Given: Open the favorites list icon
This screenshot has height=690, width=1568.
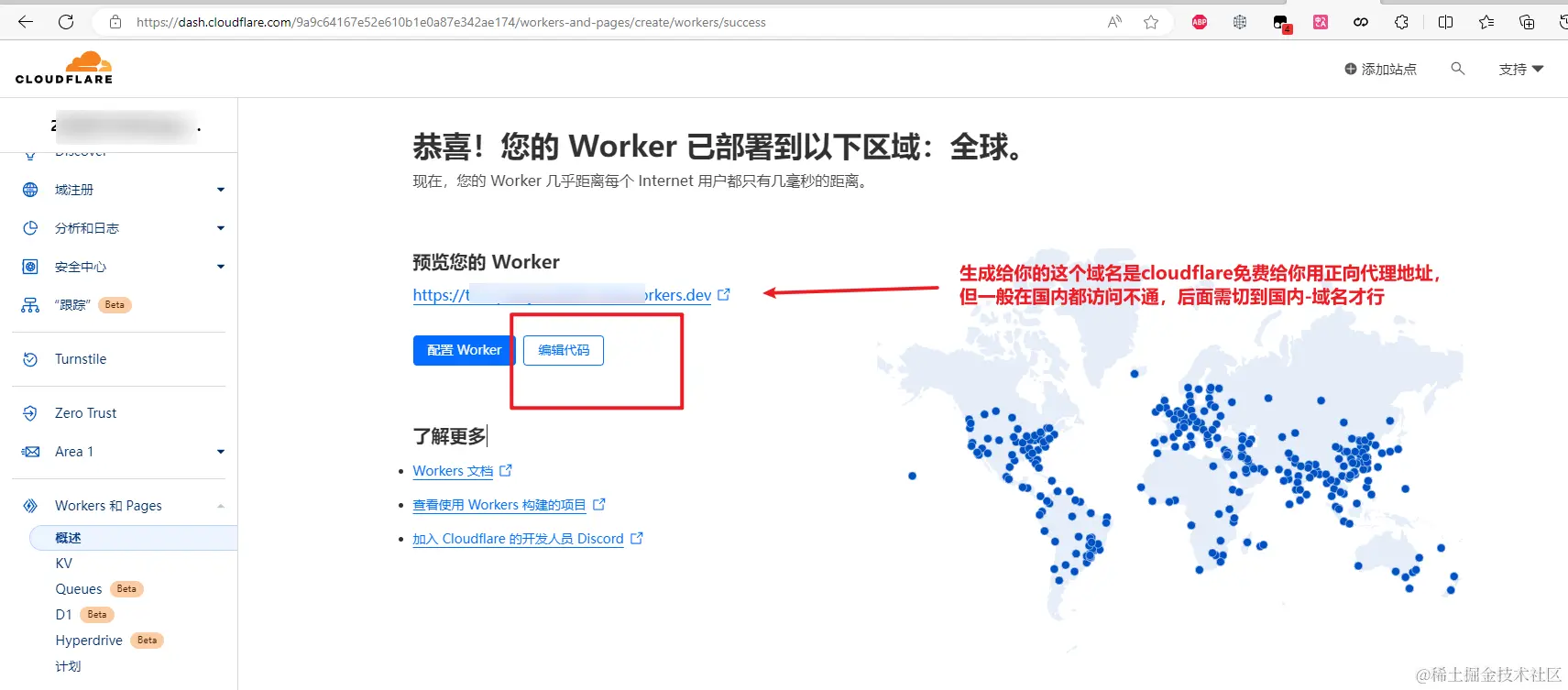Looking at the screenshot, I should click(x=1486, y=22).
